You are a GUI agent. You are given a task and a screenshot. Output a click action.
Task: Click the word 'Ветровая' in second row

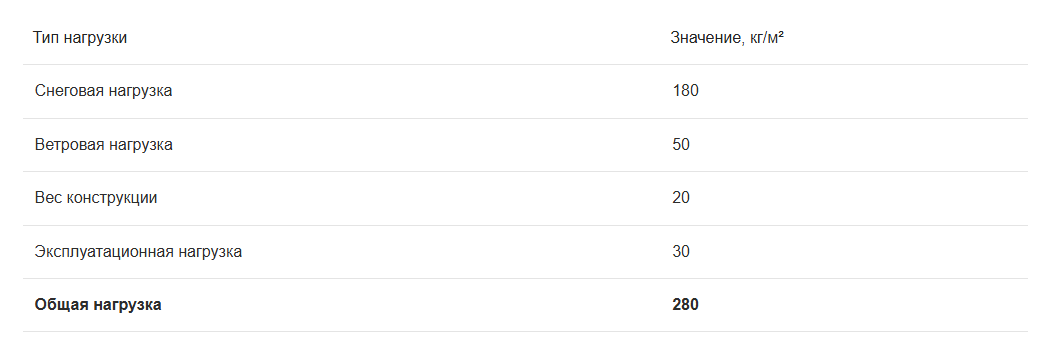point(69,145)
